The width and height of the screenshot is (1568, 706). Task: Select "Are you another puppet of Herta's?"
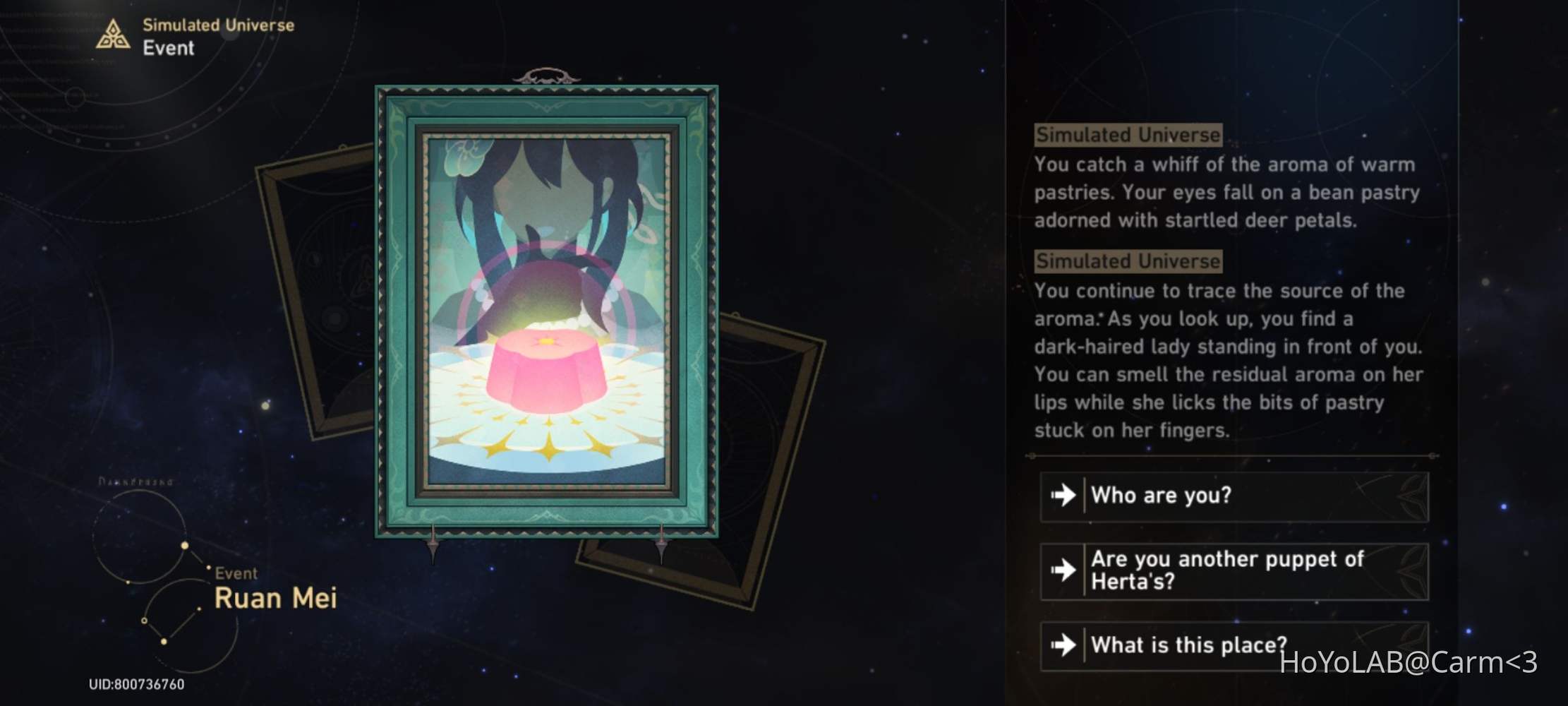click(x=1234, y=571)
